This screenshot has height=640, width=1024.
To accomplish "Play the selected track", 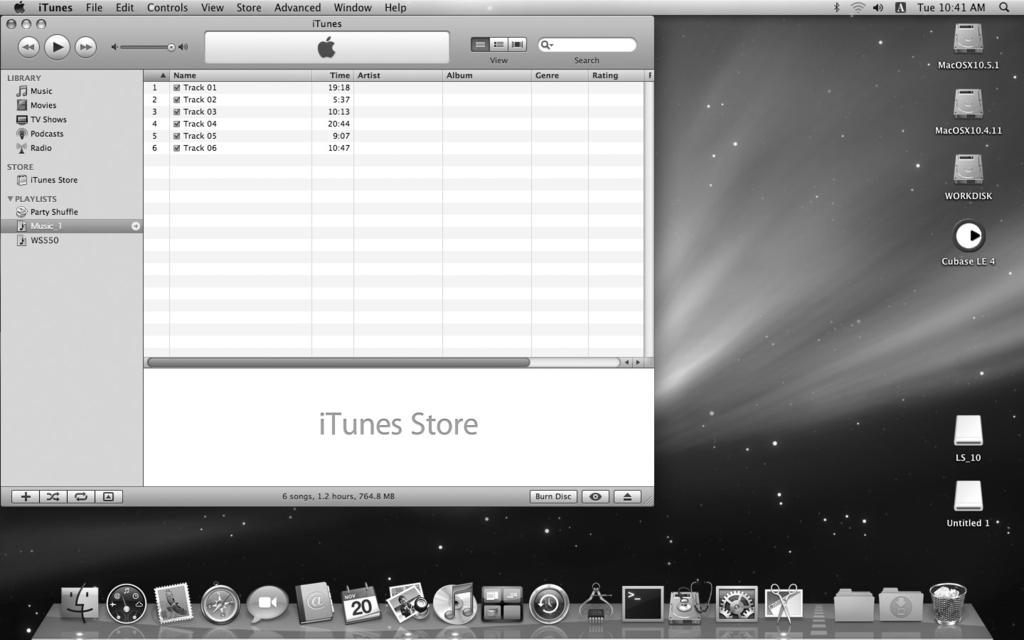I will 57,47.
